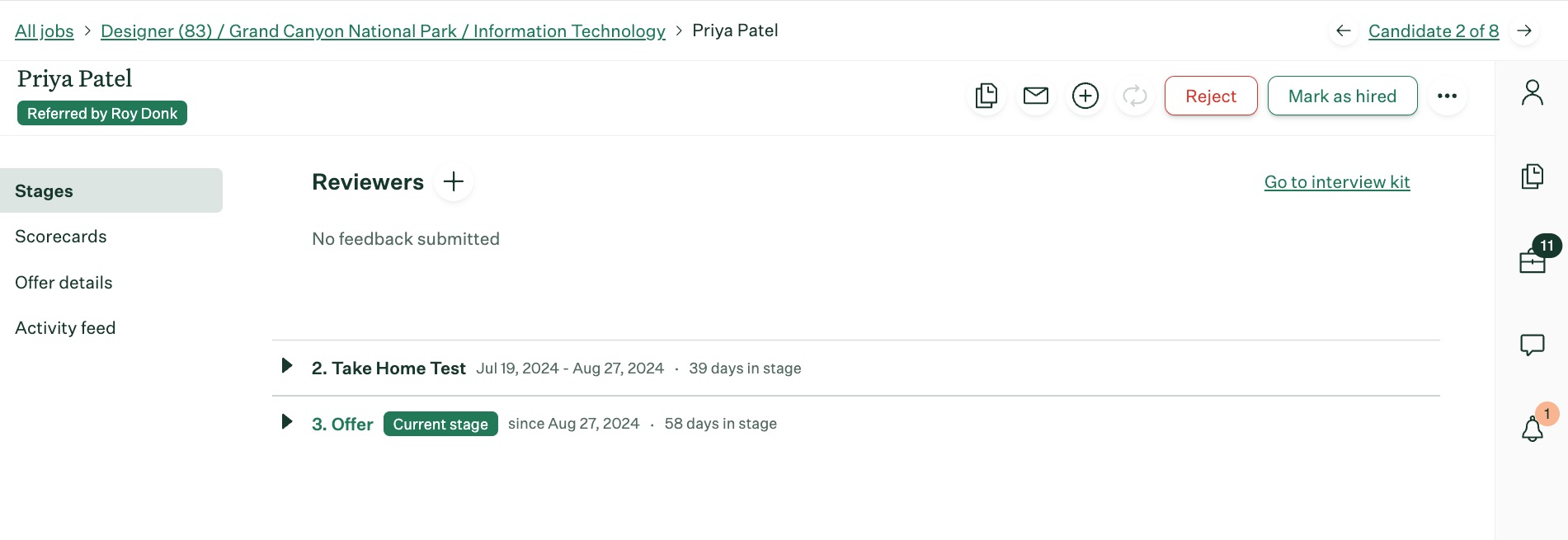Switch to the Offer details tab

(64, 283)
